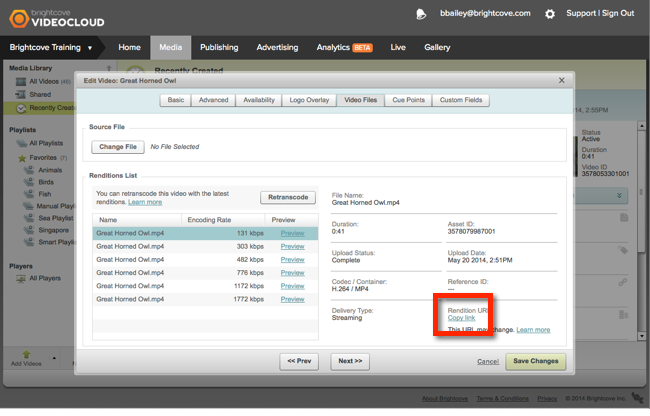
Task: Go to the Home menu
Action: [x=129, y=48]
